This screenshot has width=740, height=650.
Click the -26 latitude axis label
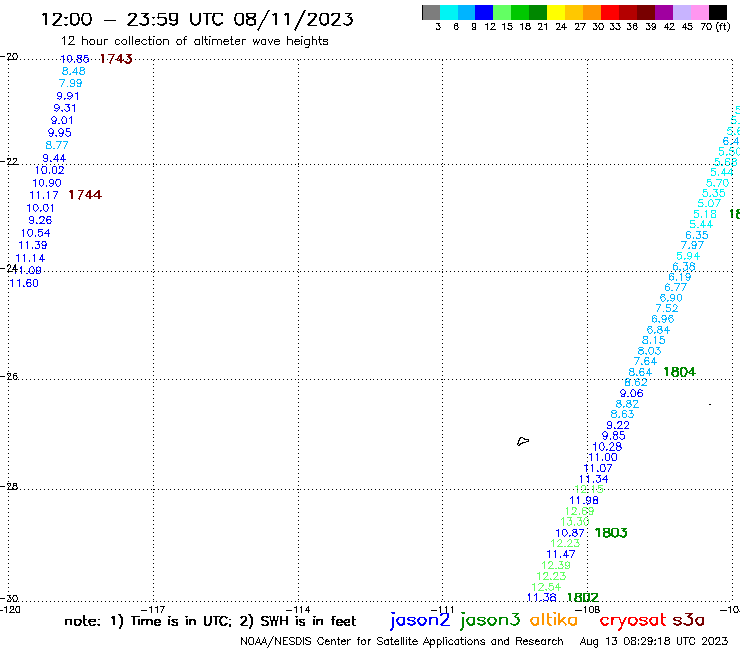click(x=9, y=376)
